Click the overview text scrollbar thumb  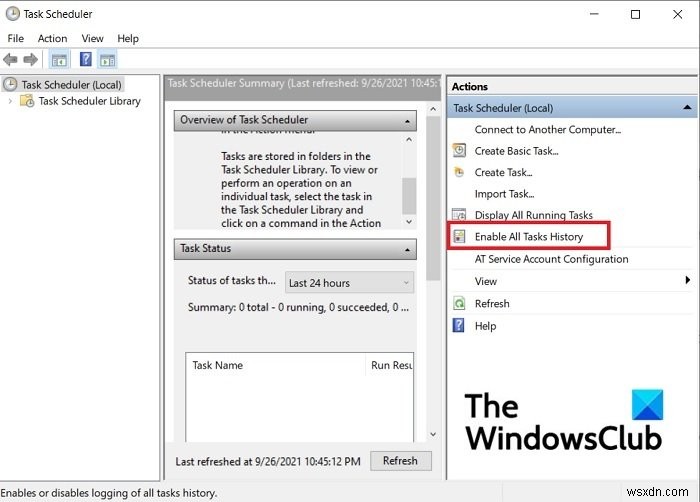(x=409, y=196)
